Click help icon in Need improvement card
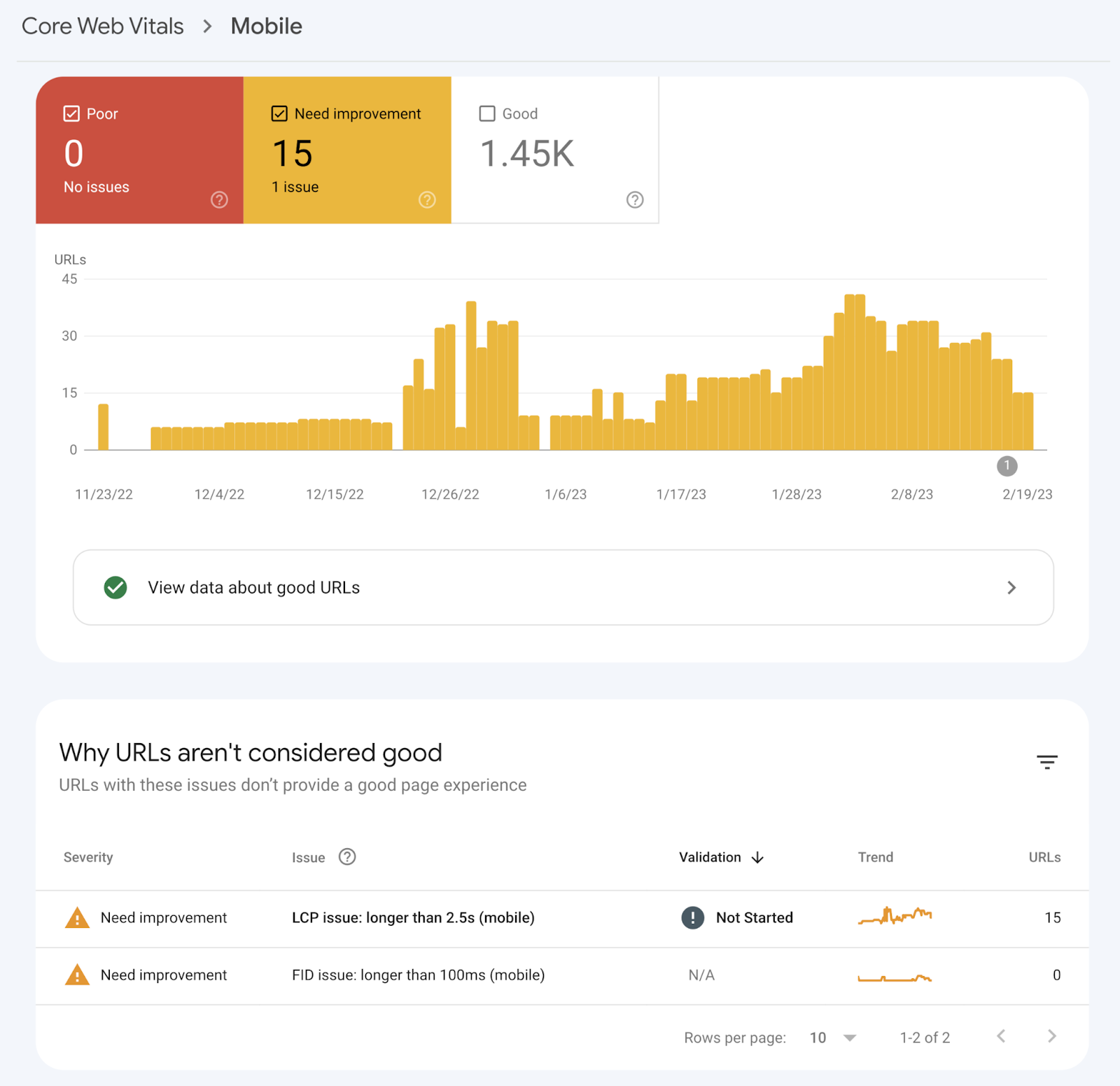1120x1086 pixels. (x=427, y=200)
